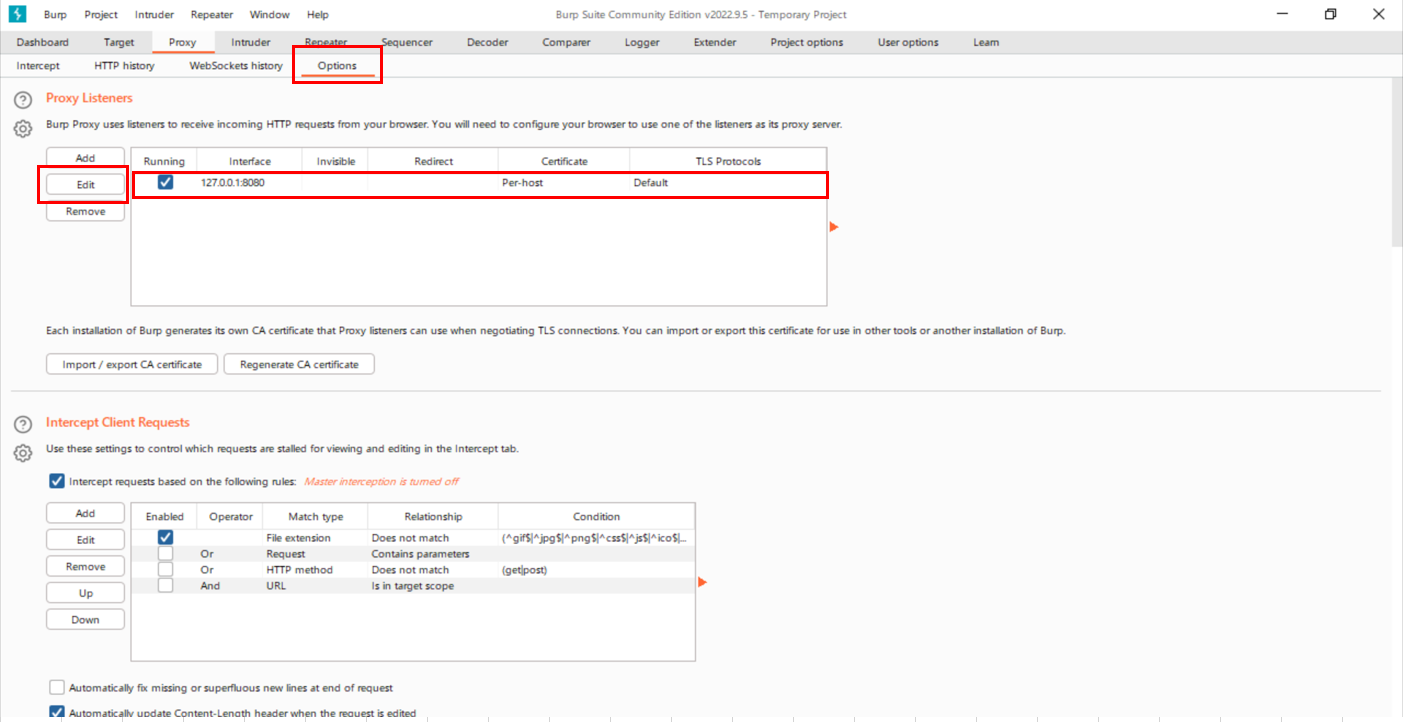Open Proxy Listeners help question icon
Image resolution: width=1403 pixels, height=722 pixels.
tap(23, 100)
